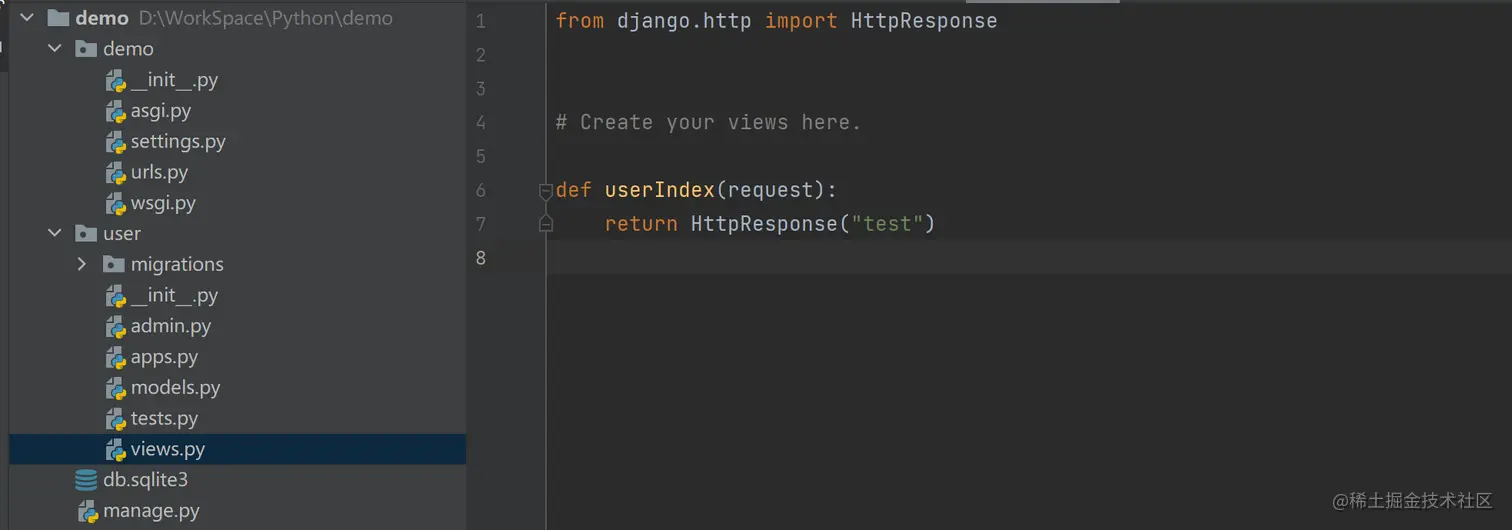Open manage.py file
Screen dimensions: 1512x530
151,512
